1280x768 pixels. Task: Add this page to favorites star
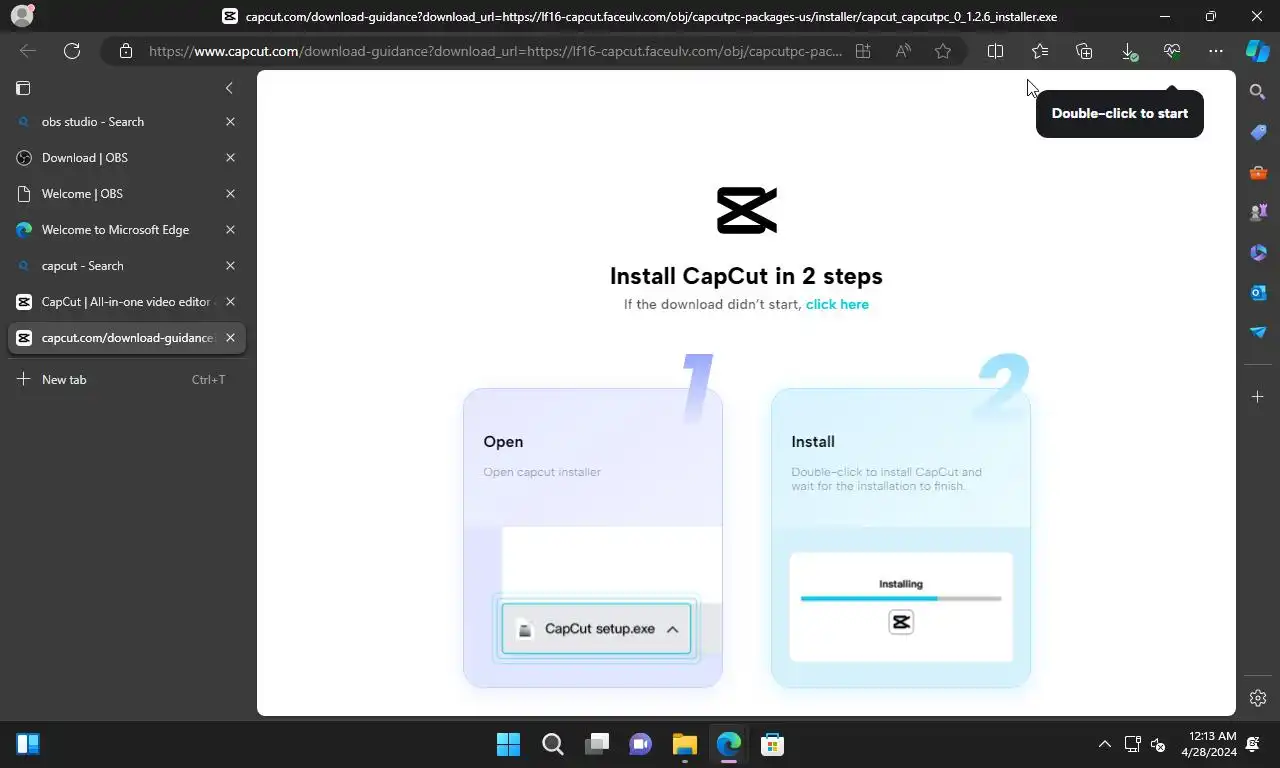(x=943, y=51)
